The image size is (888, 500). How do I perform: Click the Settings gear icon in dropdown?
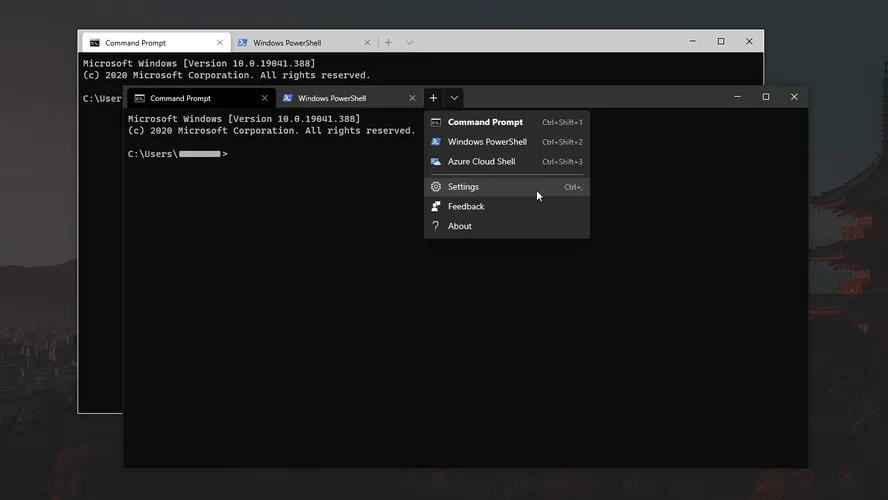click(436, 187)
